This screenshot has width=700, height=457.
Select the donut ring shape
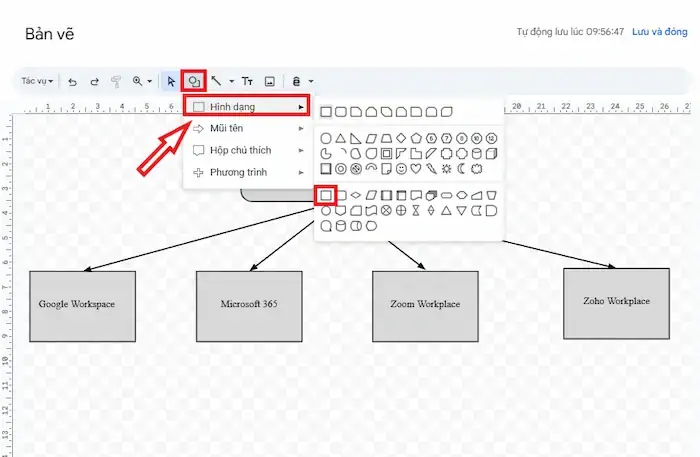click(341, 169)
